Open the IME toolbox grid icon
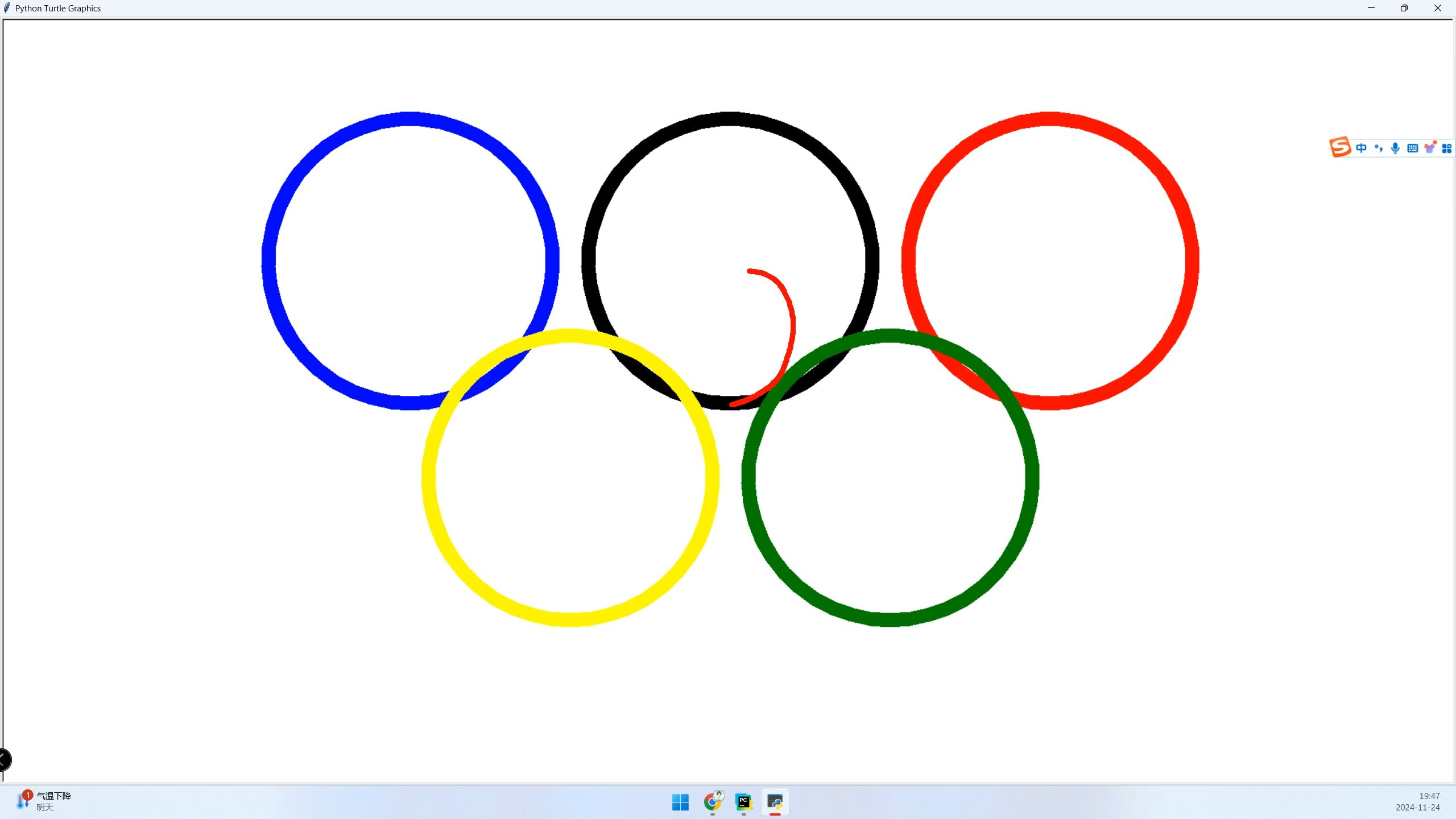 coord(1447,148)
